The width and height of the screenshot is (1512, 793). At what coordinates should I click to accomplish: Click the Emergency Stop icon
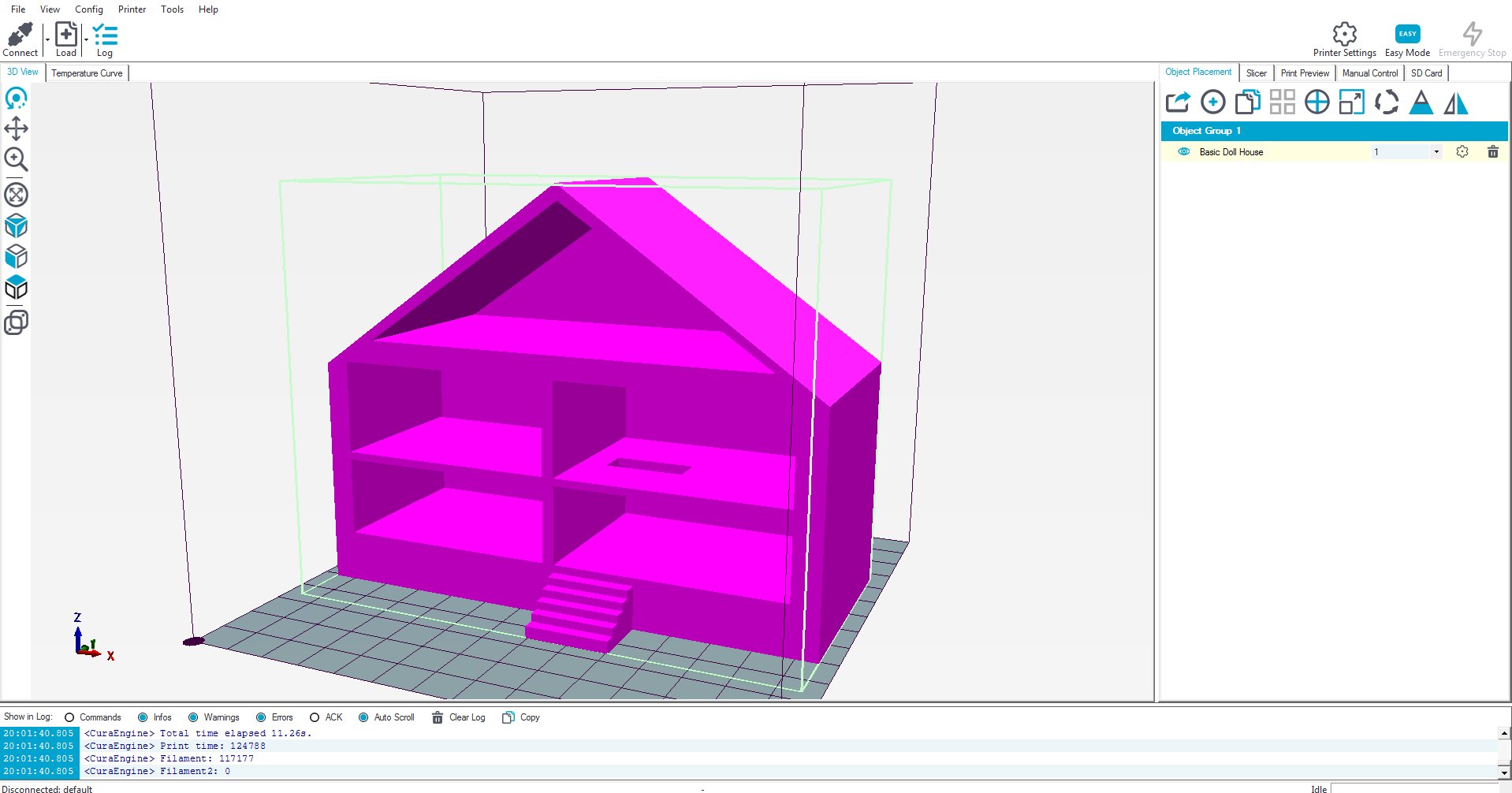[1472, 34]
